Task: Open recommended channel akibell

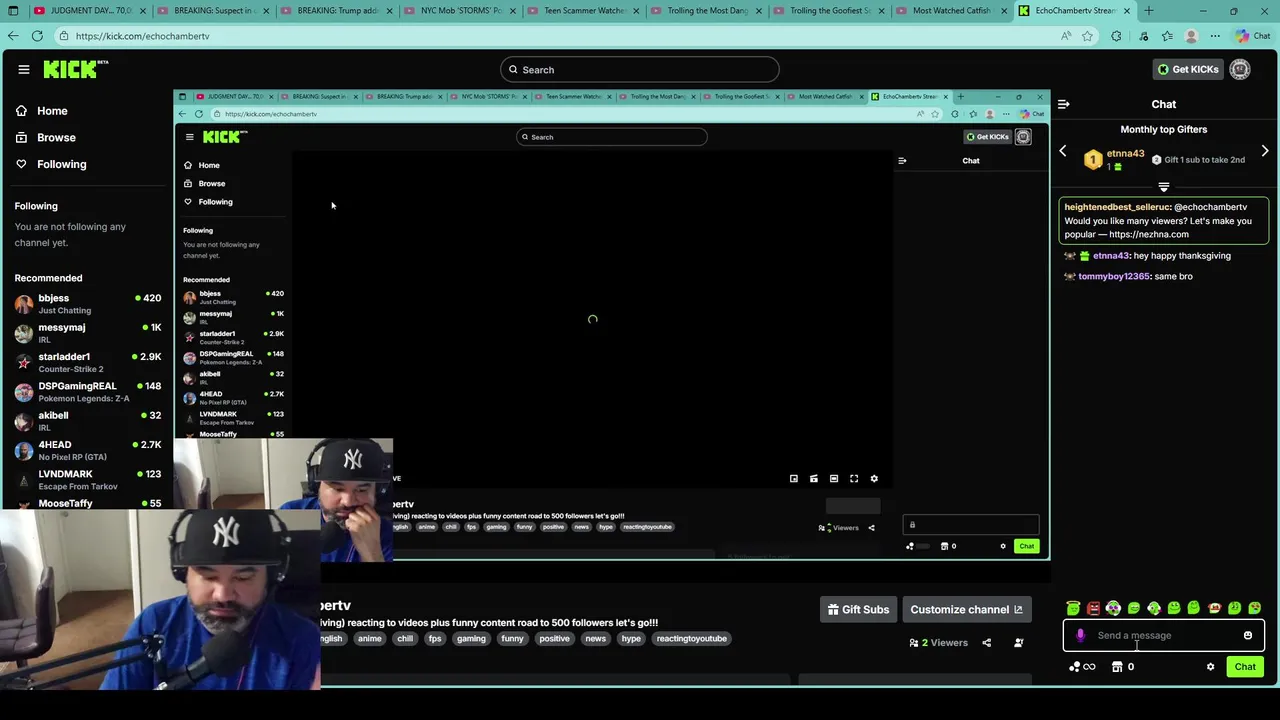Action: 87,421
